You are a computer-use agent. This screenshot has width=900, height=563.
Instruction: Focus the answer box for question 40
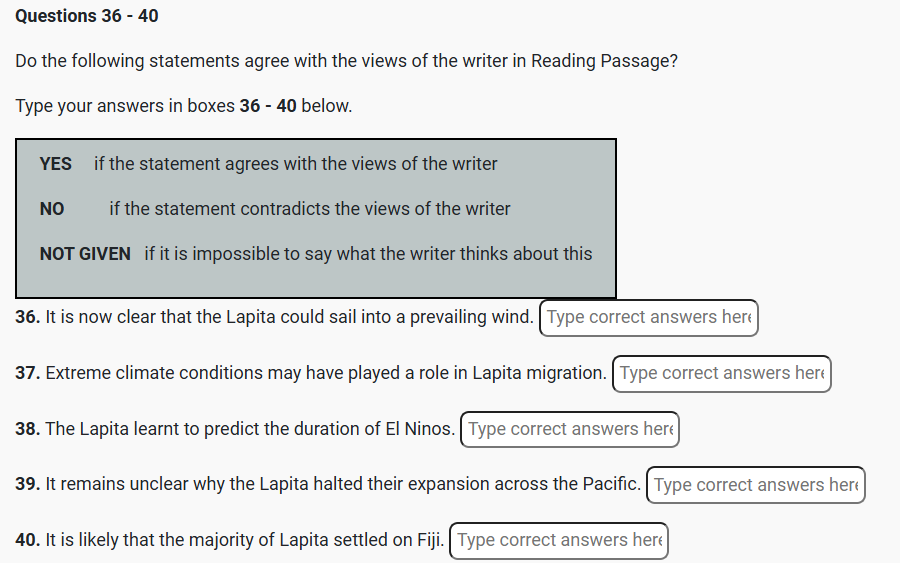558,540
